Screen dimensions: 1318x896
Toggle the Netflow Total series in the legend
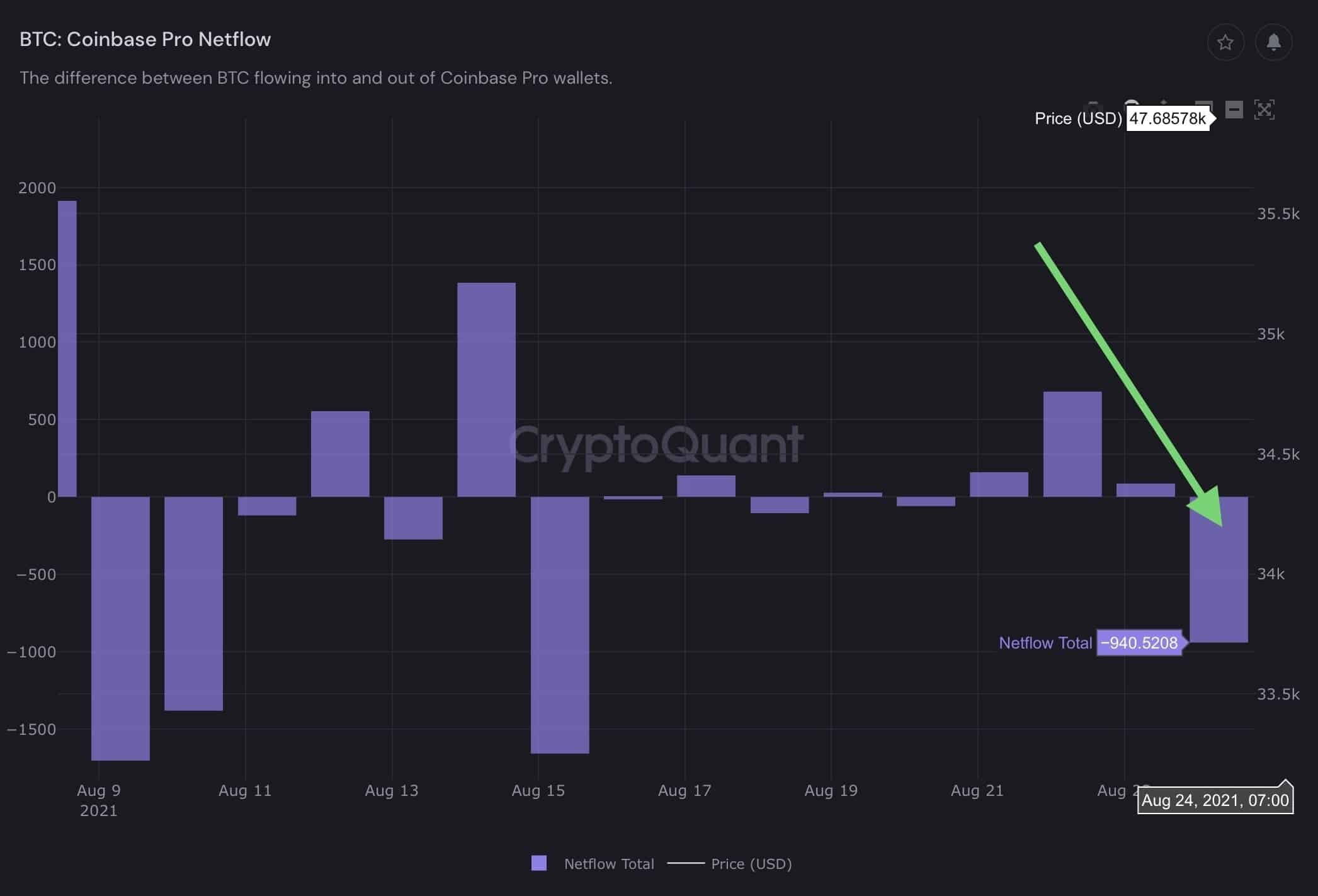click(x=608, y=864)
